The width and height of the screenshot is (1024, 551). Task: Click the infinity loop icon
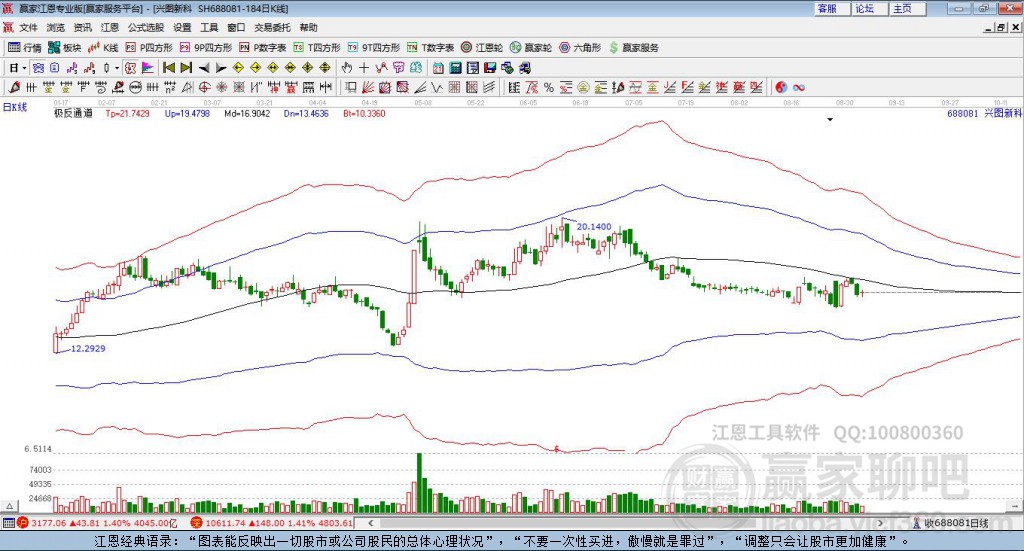(x=799, y=87)
